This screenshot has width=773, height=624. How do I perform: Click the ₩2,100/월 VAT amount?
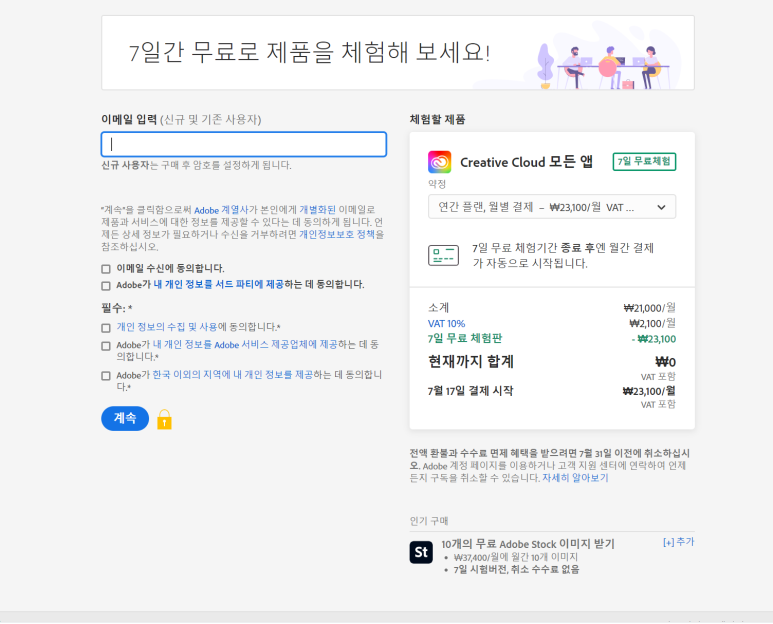point(652,323)
